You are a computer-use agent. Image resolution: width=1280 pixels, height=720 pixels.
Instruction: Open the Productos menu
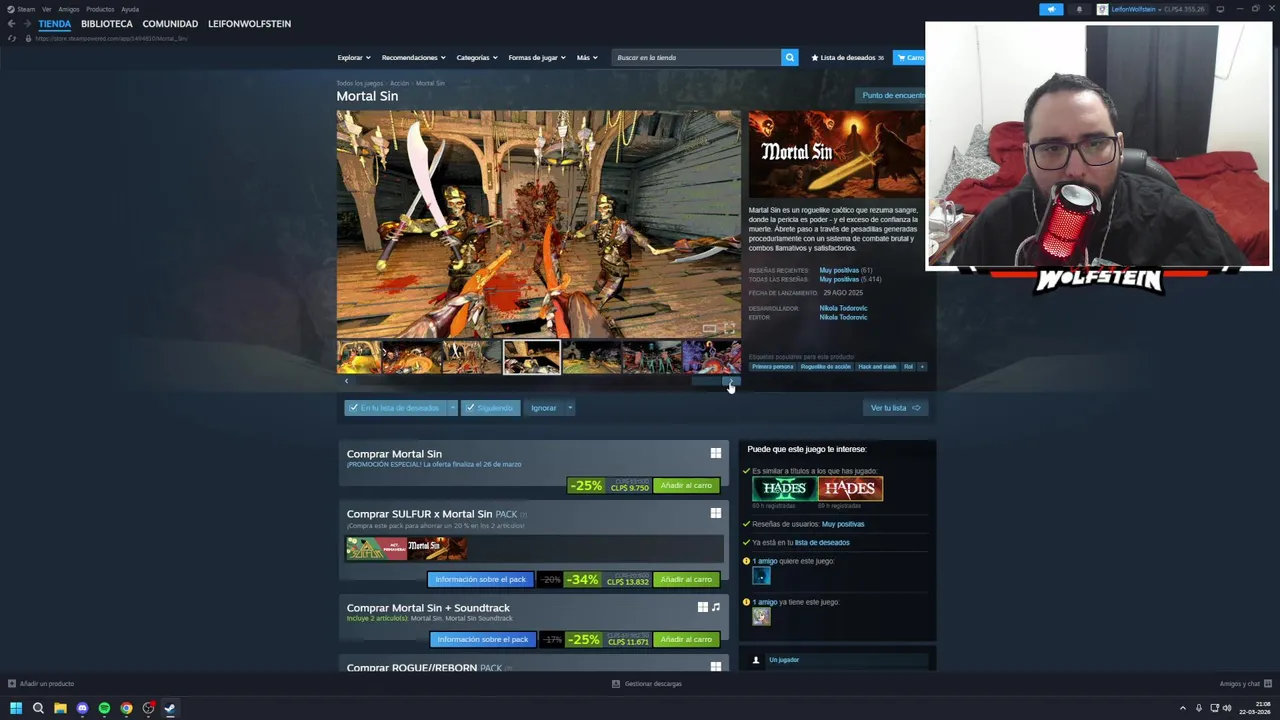(x=100, y=9)
